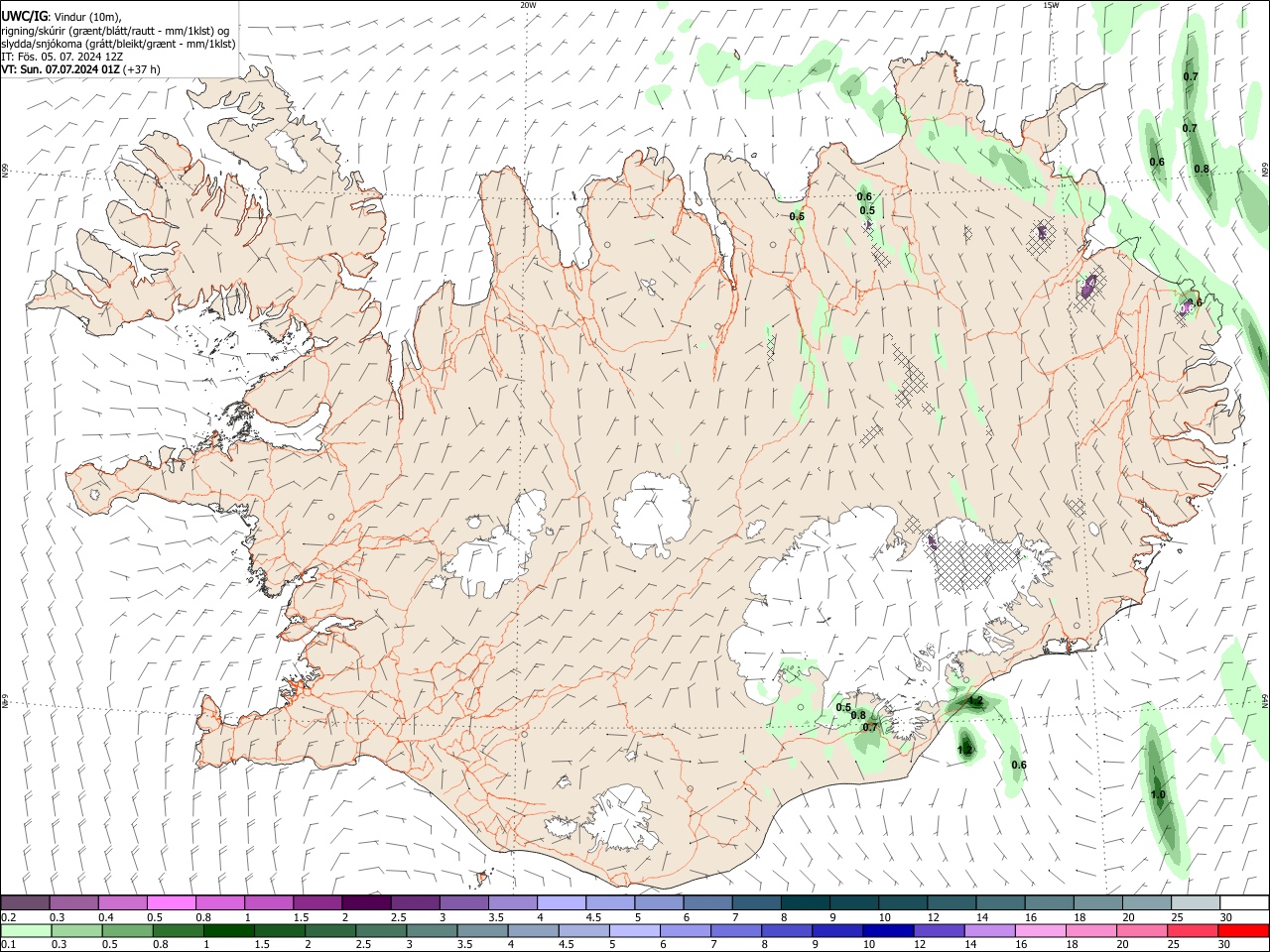Click the 'UWC/IG' title label
The width and height of the screenshot is (1270, 952).
tap(24, 17)
